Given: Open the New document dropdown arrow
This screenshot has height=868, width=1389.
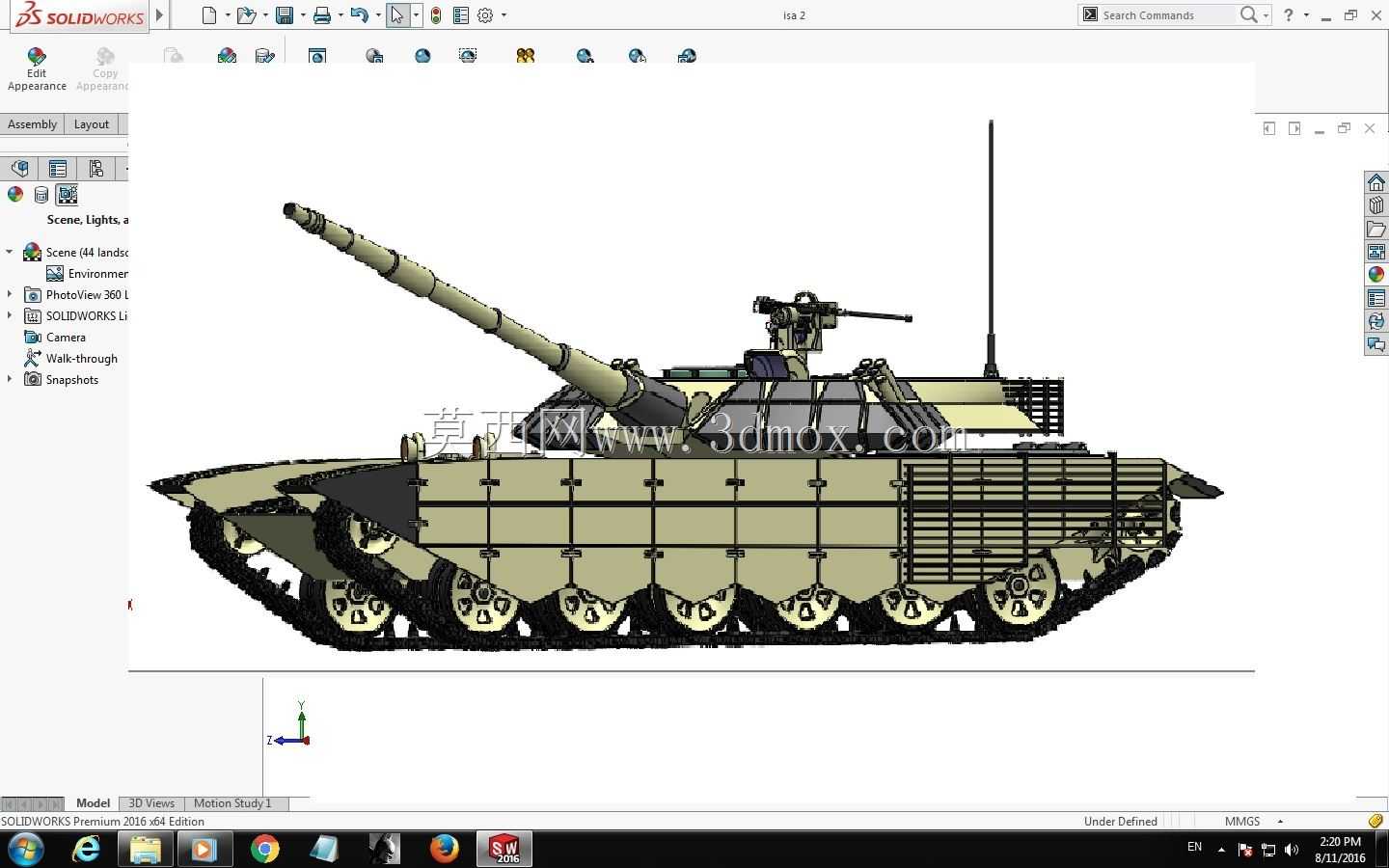Looking at the screenshot, I should coord(228,15).
